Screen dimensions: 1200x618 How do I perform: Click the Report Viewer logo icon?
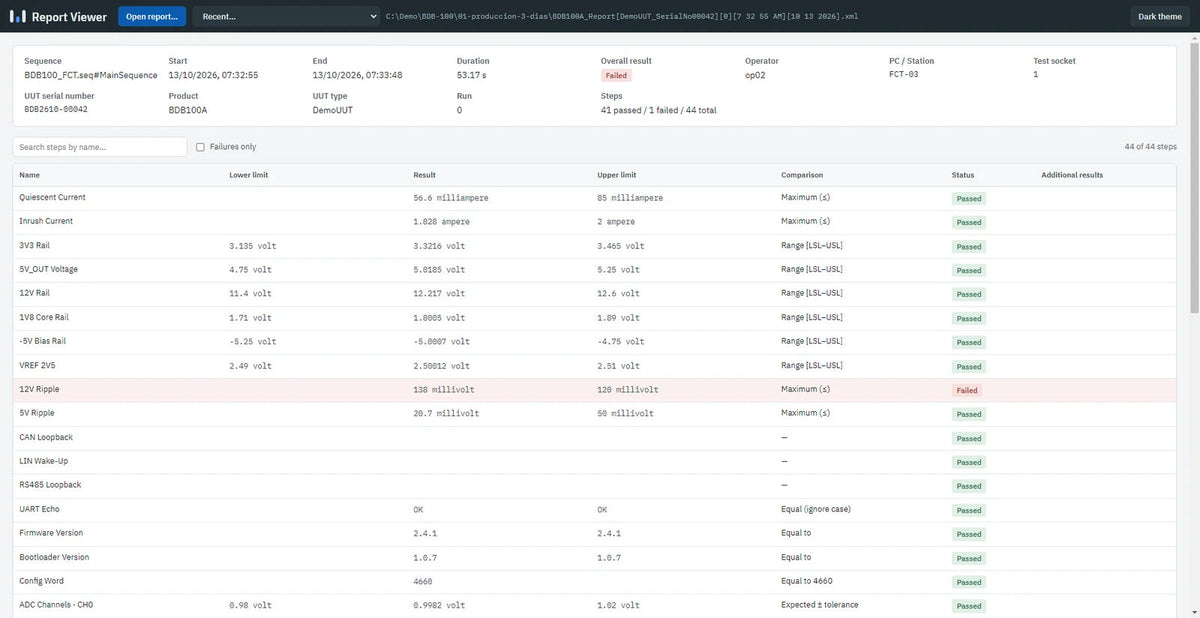17,16
